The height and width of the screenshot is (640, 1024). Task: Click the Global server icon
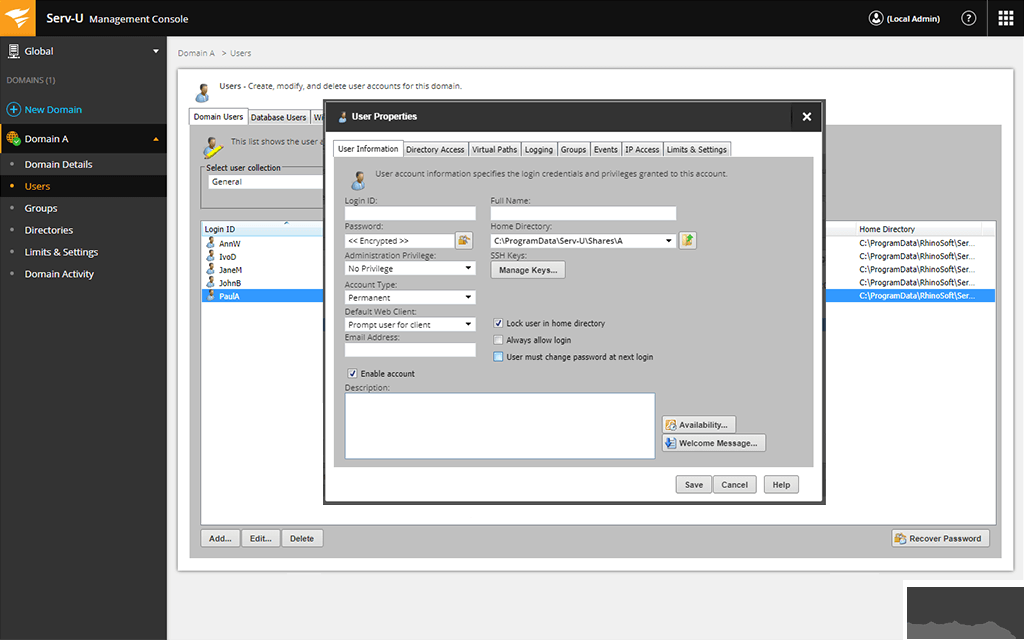pos(13,51)
